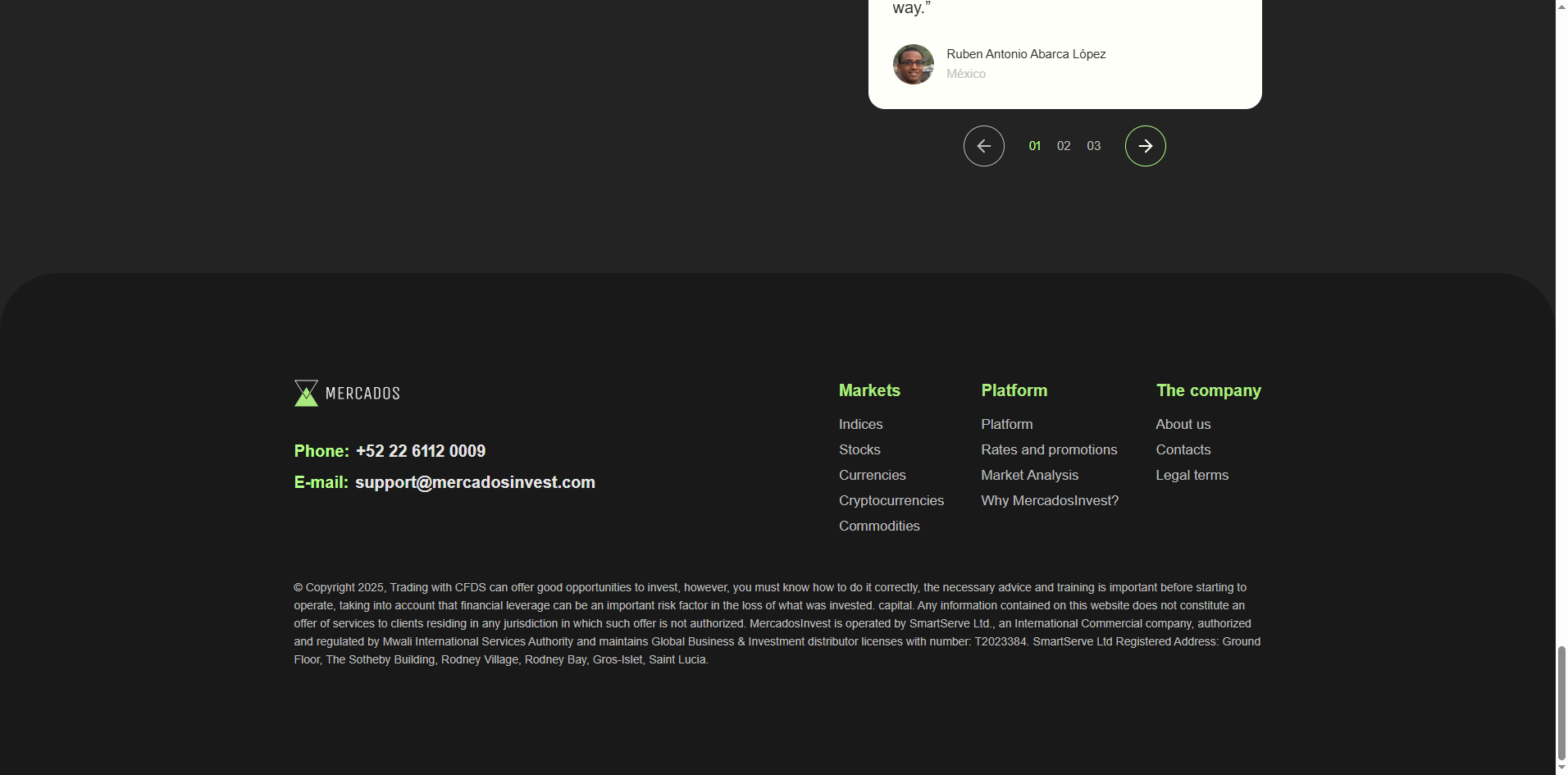Screen dimensions: 1568x775
Task: Click the green Platform column heading
Action: [1014, 390]
